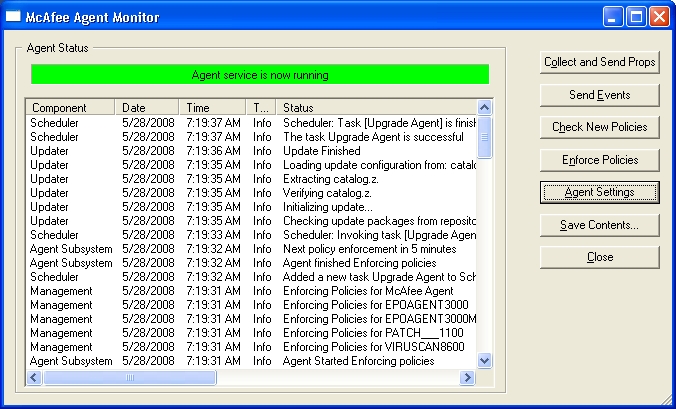Viewport: 676px width, 409px height.
Task: Minimize the McAfee Agent Monitor window
Action: click(613, 17)
